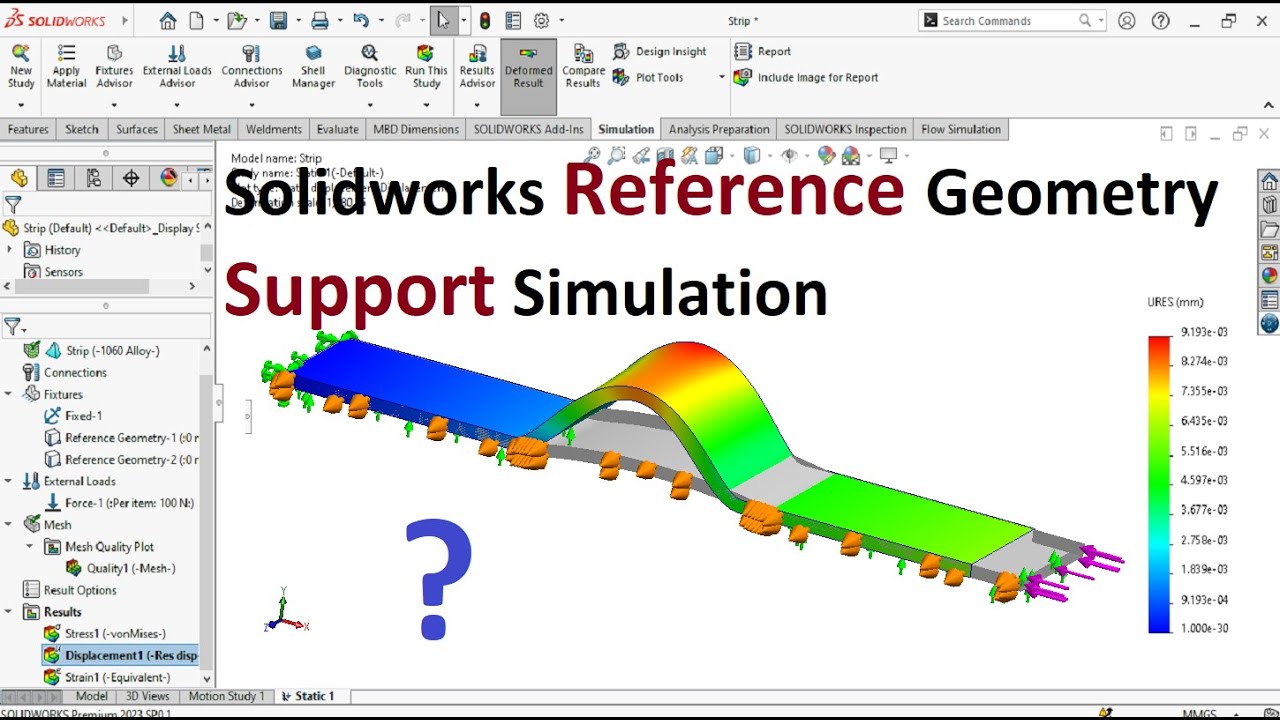Open the Flow Simulation tab
The height and width of the screenshot is (720, 1280).
tap(961, 129)
